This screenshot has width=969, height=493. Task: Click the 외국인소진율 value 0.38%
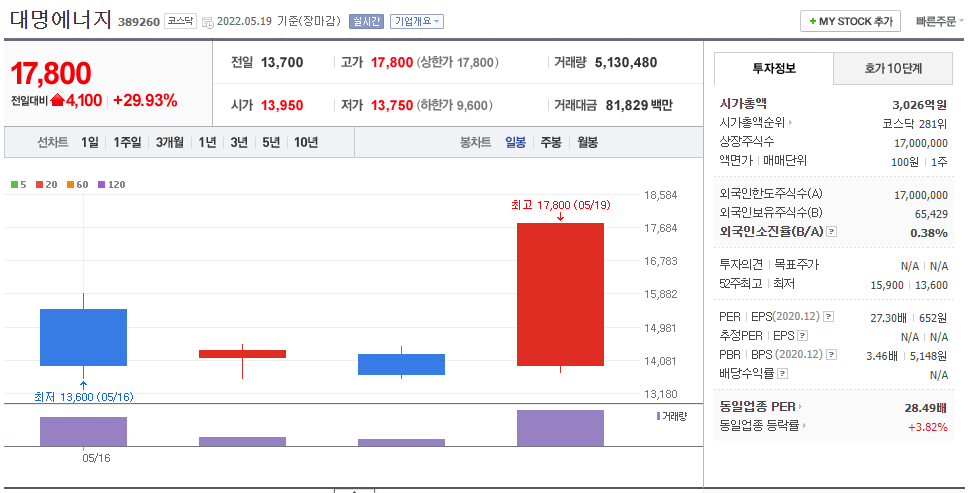(929, 233)
